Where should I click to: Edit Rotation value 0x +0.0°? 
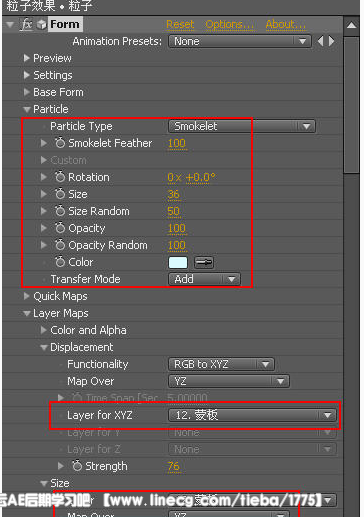click(191, 177)
